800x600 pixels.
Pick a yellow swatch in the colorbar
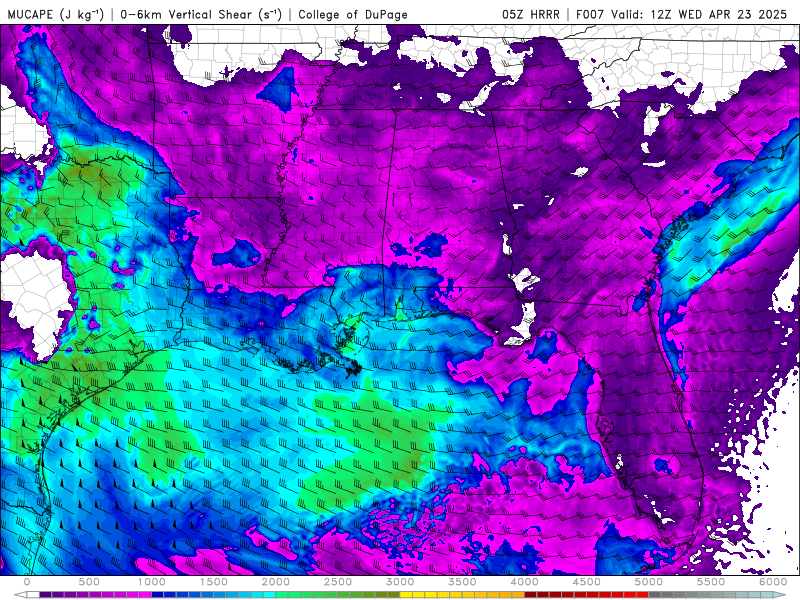pos(406,595)
